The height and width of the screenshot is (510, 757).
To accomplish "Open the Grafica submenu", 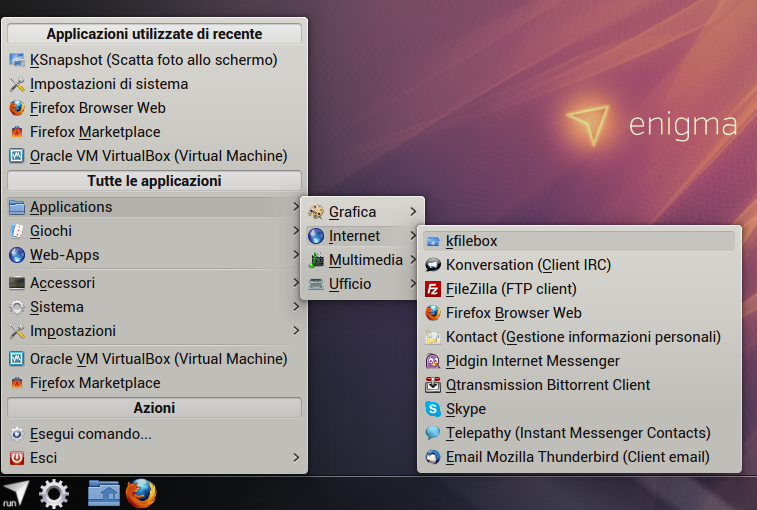I will tap(362, 212).
